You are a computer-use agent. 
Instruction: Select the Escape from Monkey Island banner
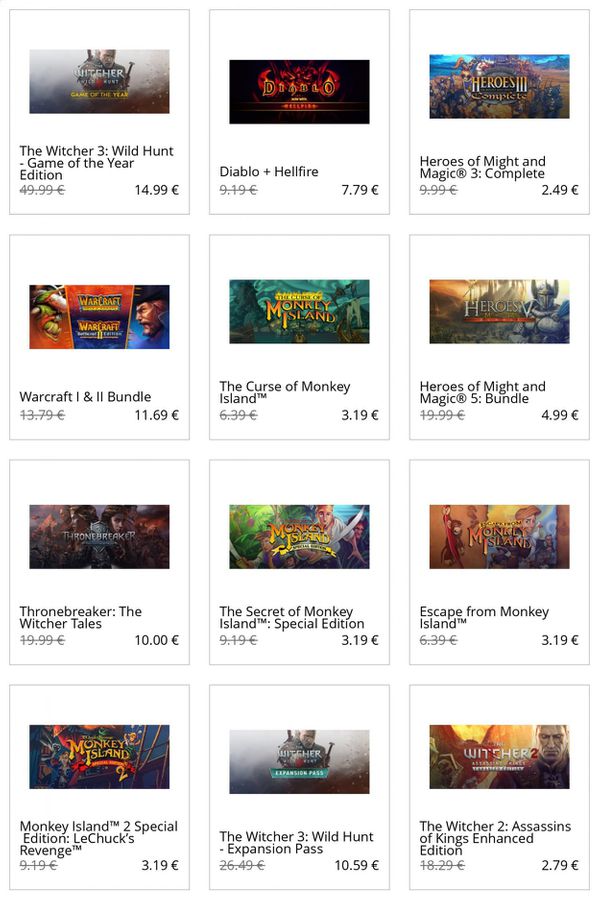point(500,537)
